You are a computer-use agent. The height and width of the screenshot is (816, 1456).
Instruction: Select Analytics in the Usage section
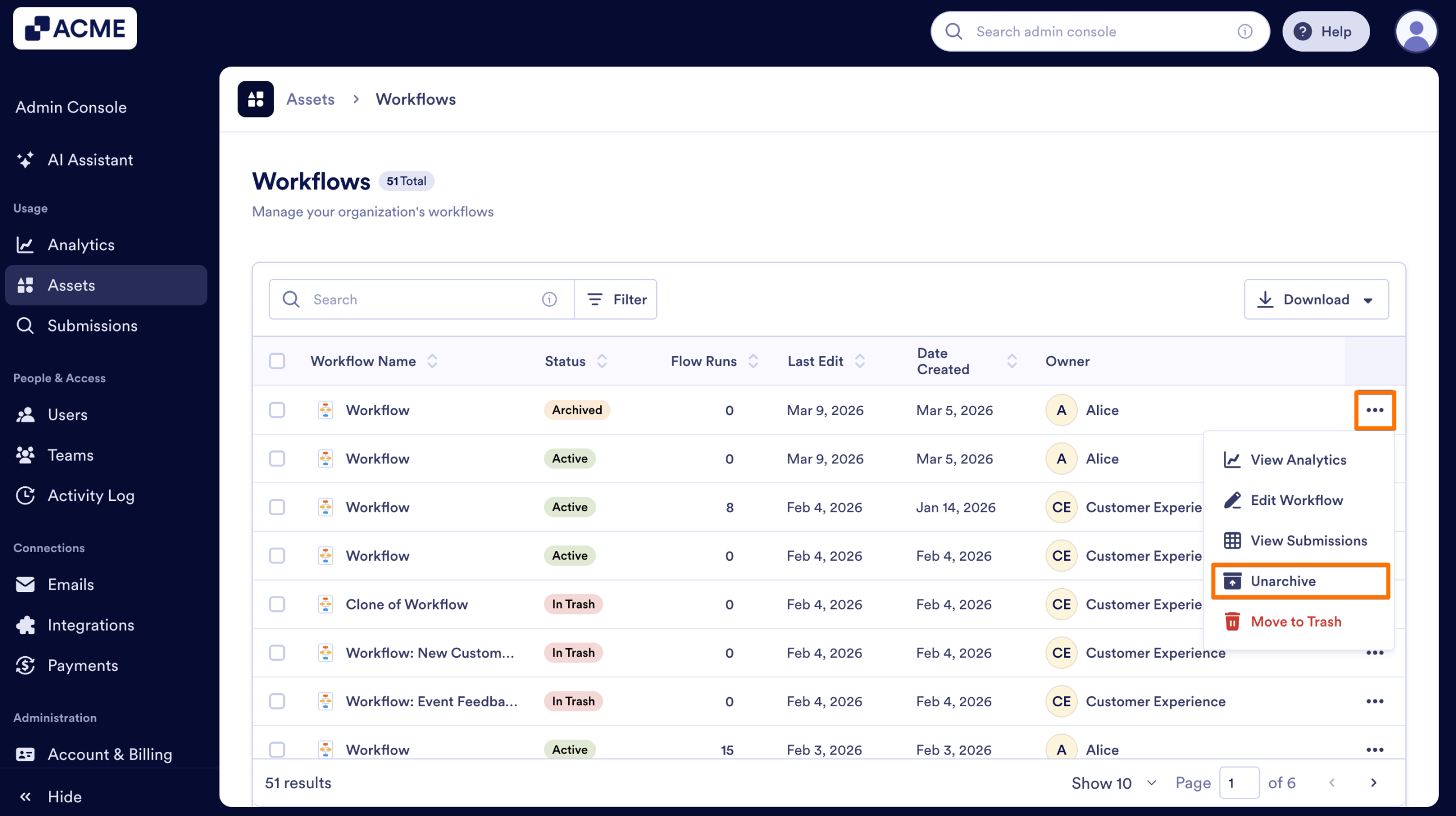coord(81,245)
